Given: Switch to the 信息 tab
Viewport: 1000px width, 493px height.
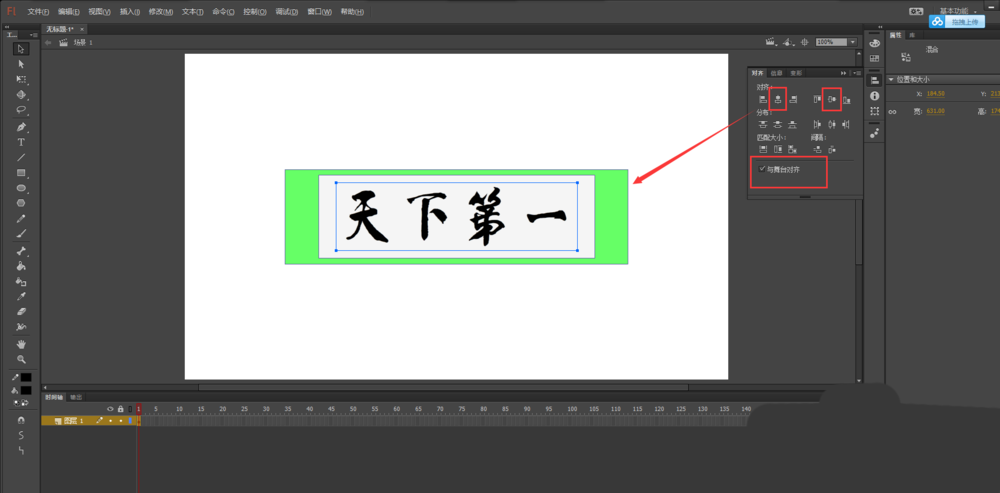Looking at the screenshot, I should pyautogui.click(x=776, y=73).
